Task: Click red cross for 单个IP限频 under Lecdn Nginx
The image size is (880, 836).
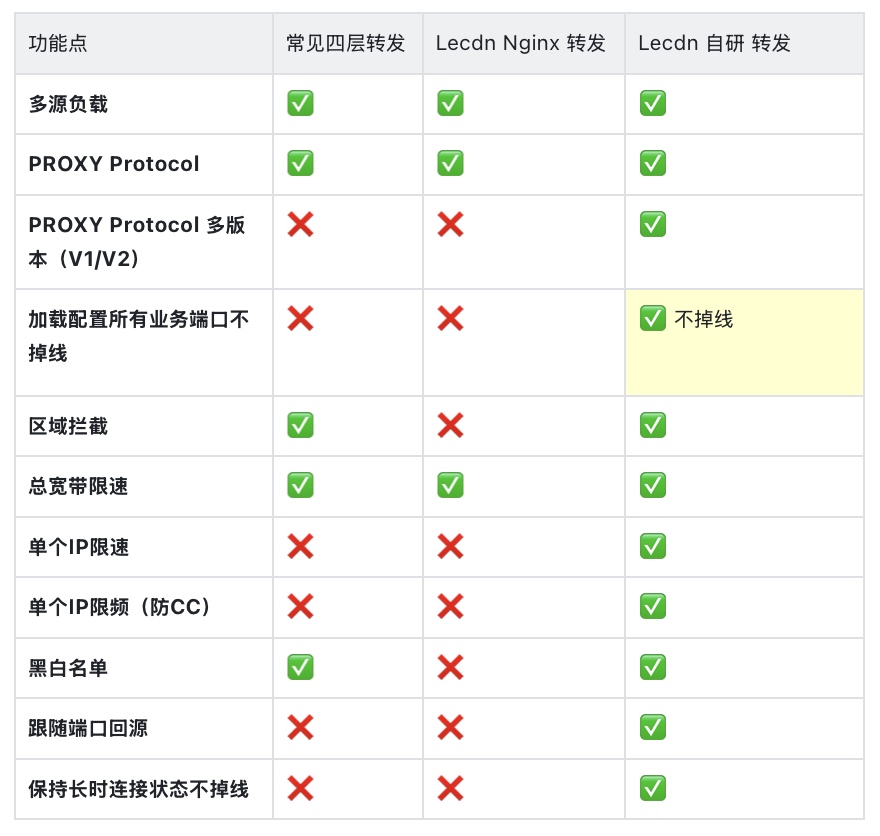Action: (x=450, y=606)
